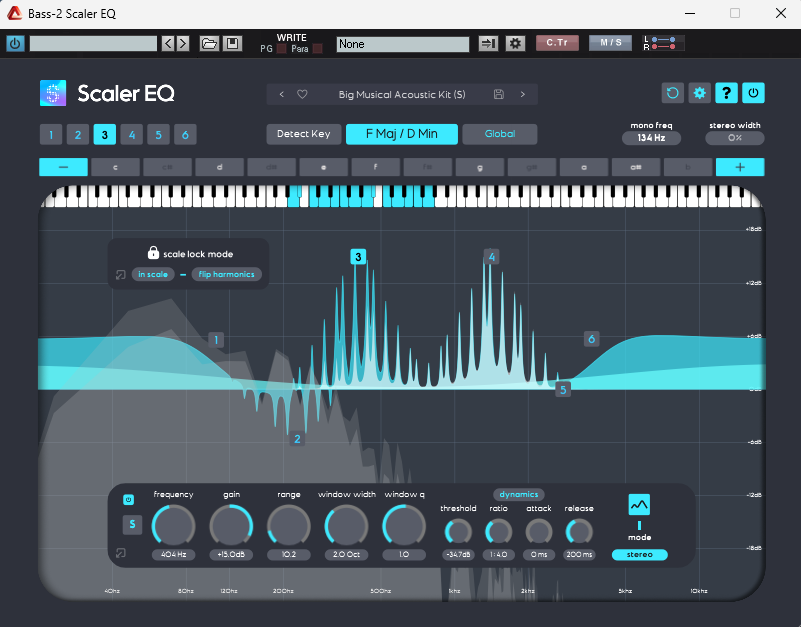
Task: Click the dynamics toggle button
Action: click(519, 494)
